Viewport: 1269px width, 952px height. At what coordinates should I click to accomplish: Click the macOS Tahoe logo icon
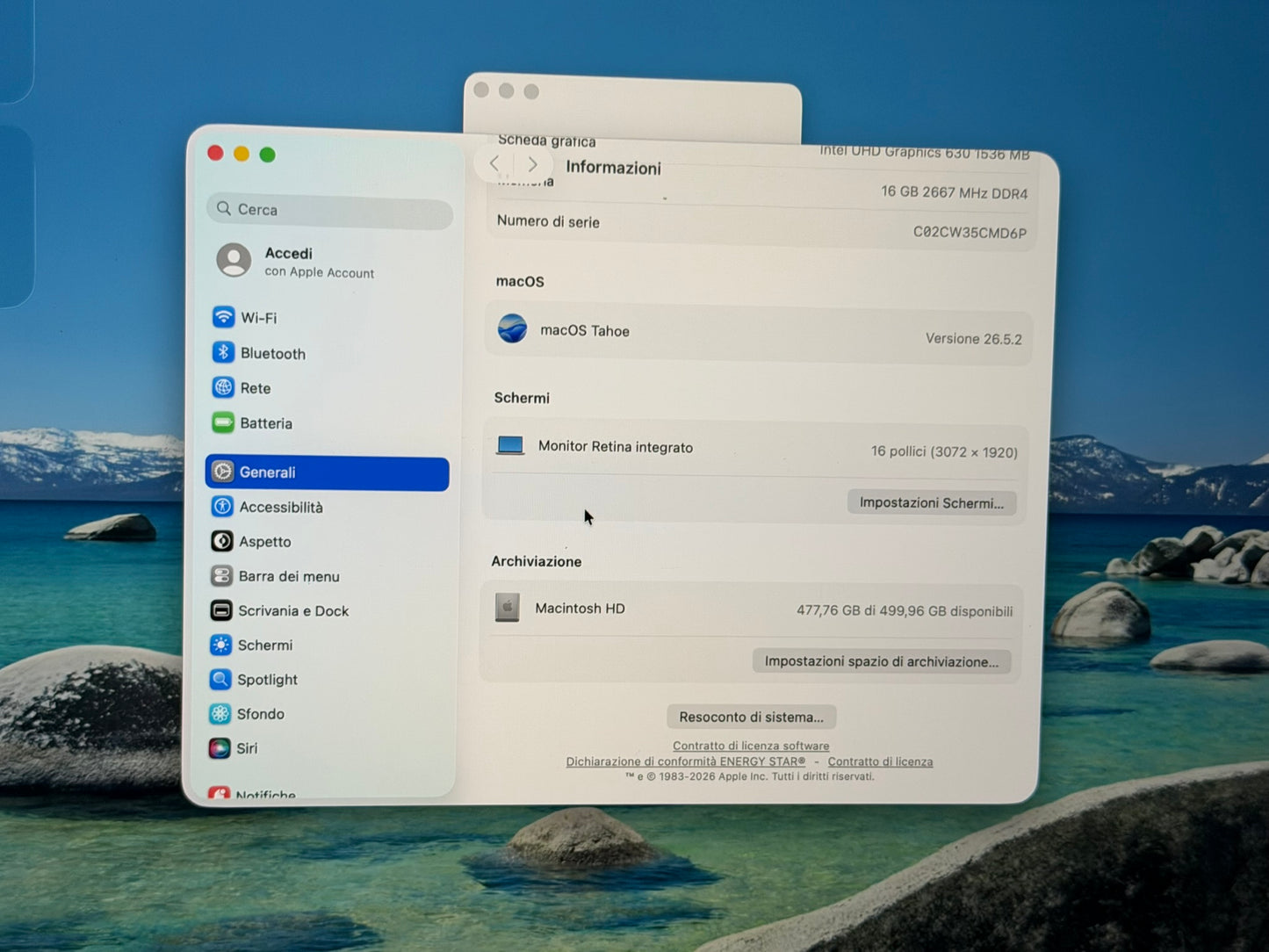click(513, 328)
